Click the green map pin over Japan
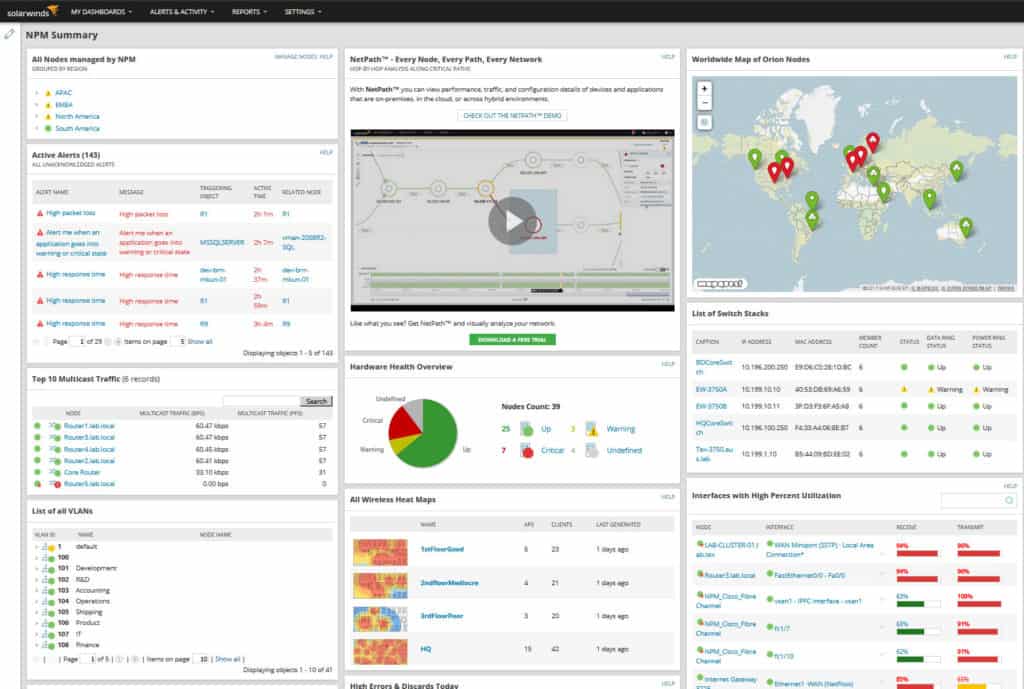1024x689 pixels. pos(956,170)
